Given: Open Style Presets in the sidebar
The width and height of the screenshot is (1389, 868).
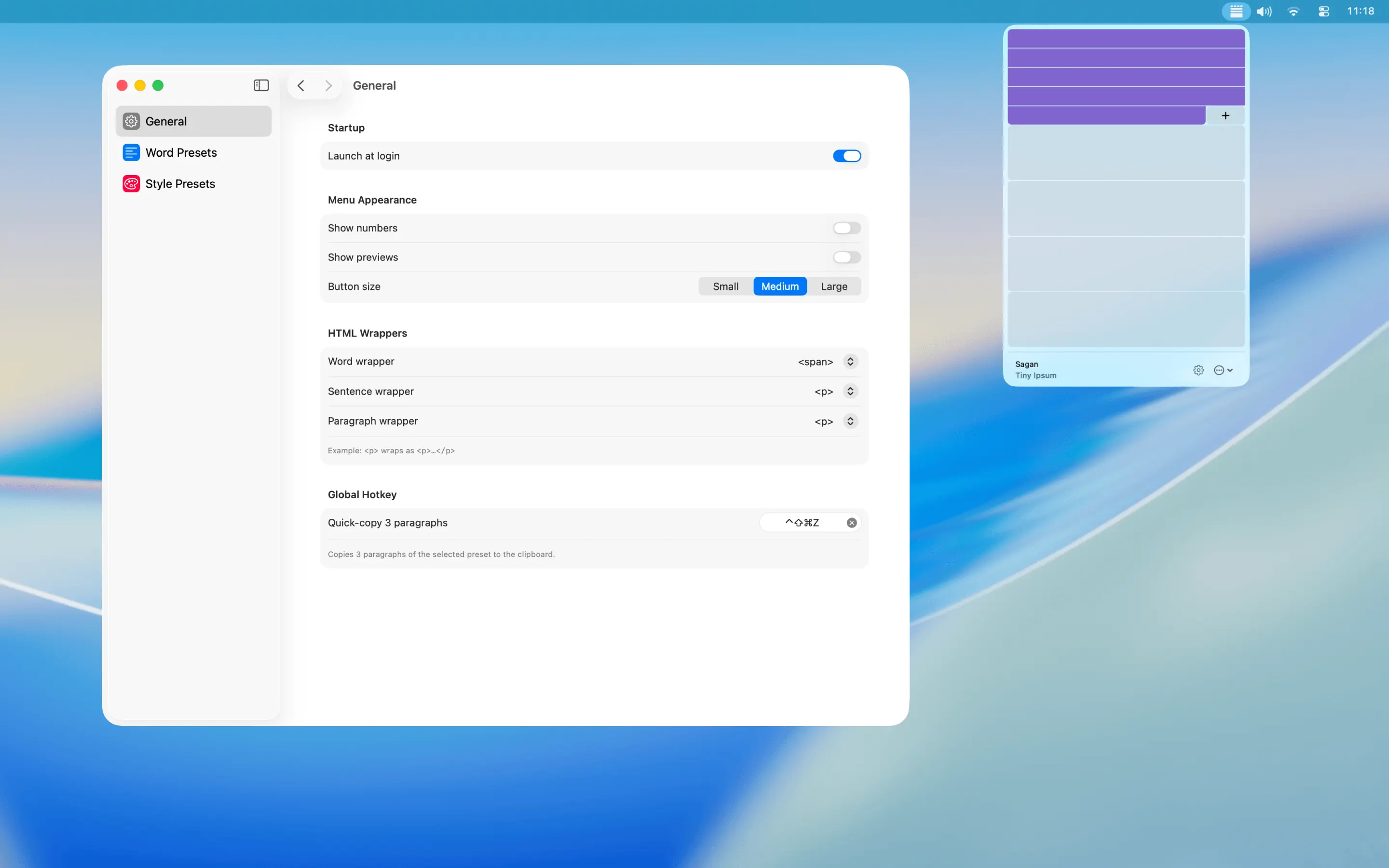Looking at the screenshot, I should point(193,184).
